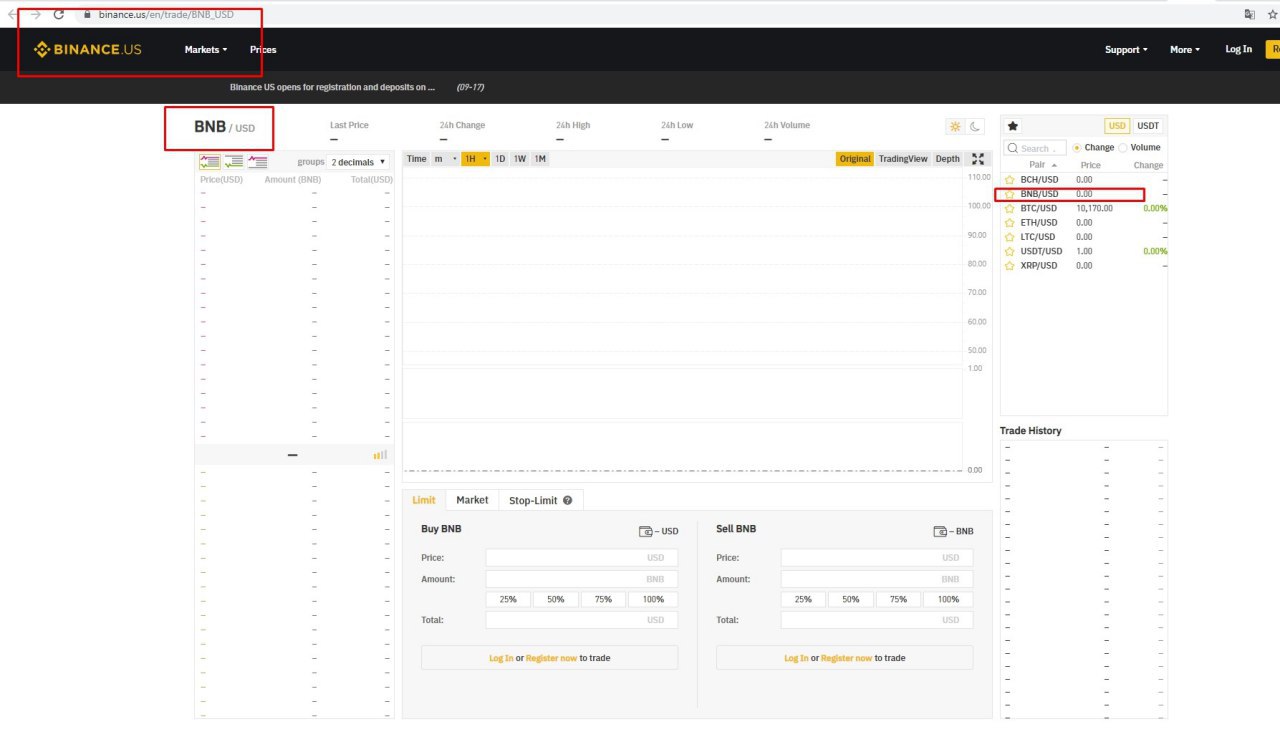Open the Markets dropdown menu

[x=206, y=50]
